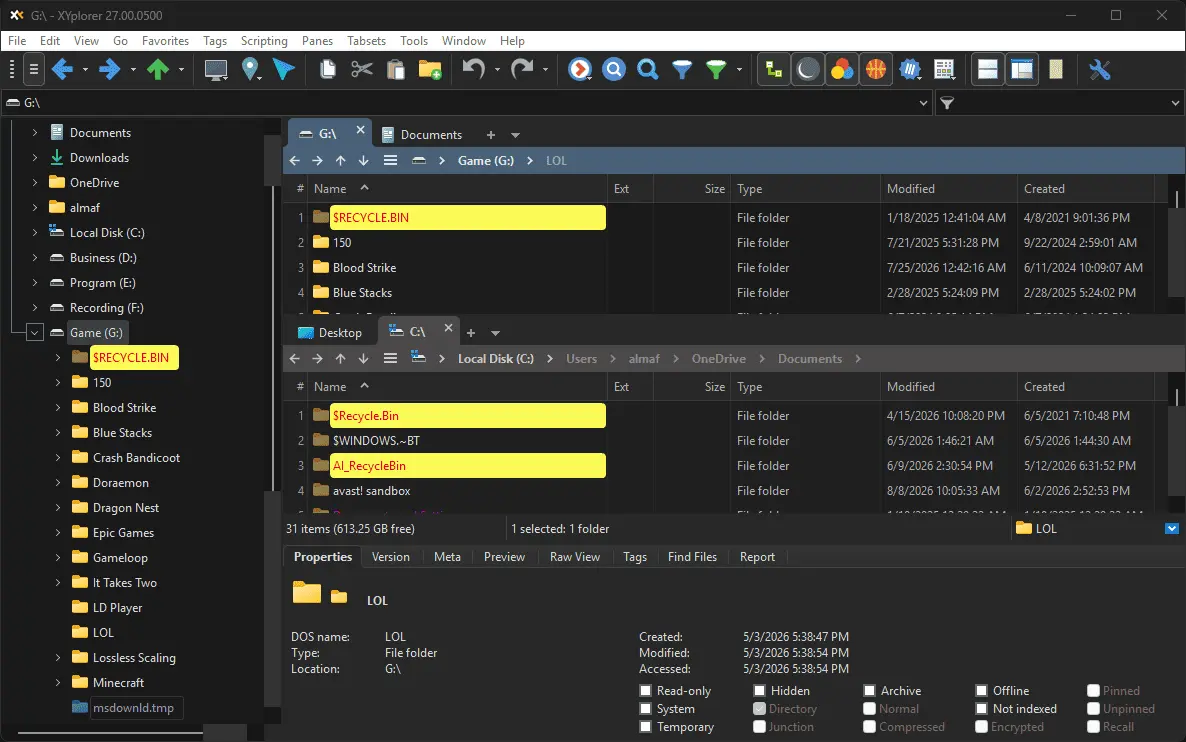Viewport: 1186px width, 742px height.
Task: Go back with the blue Back arrow
Action: 62,70
